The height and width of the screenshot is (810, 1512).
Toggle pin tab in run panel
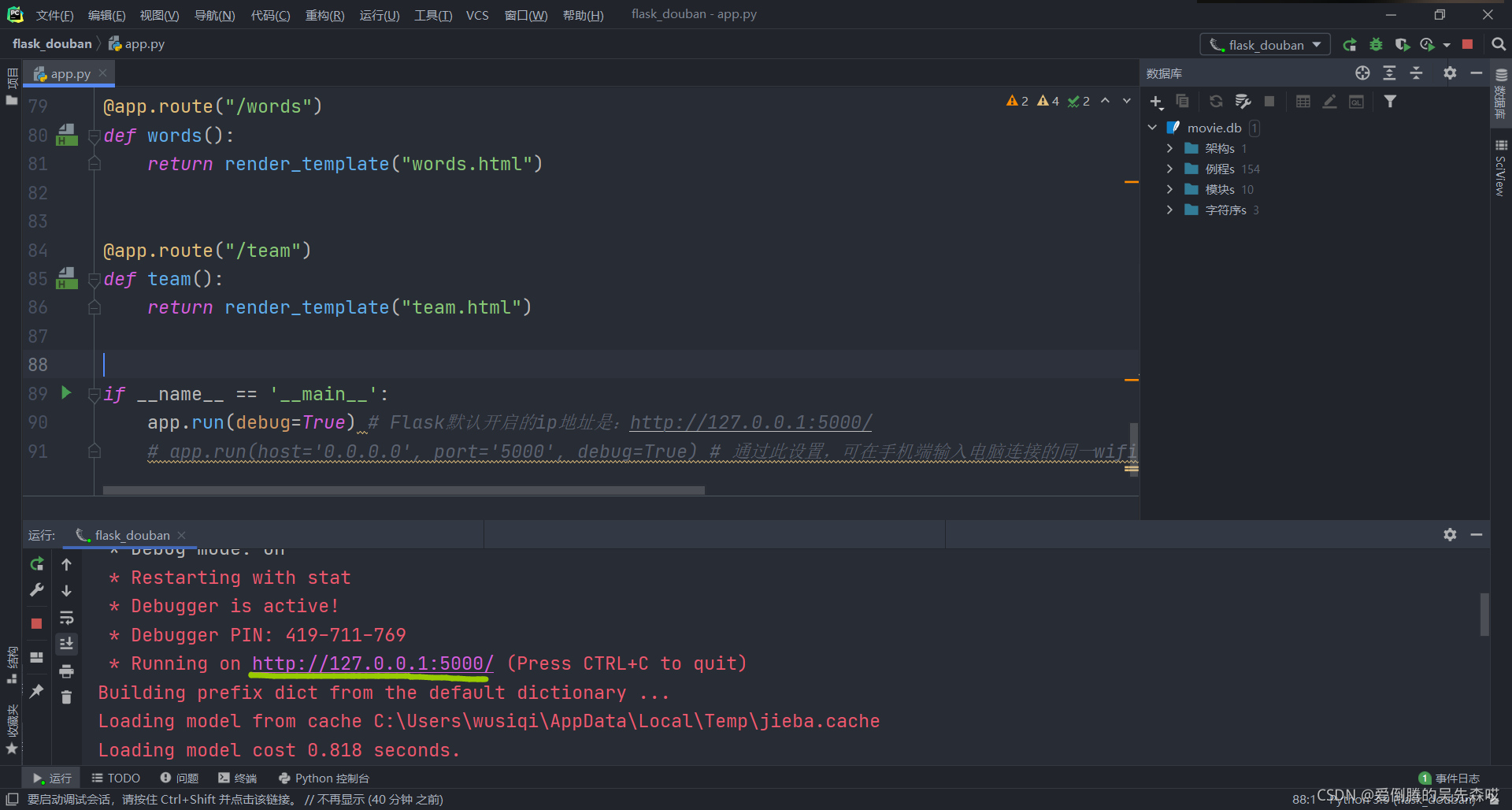pos(36,691)
